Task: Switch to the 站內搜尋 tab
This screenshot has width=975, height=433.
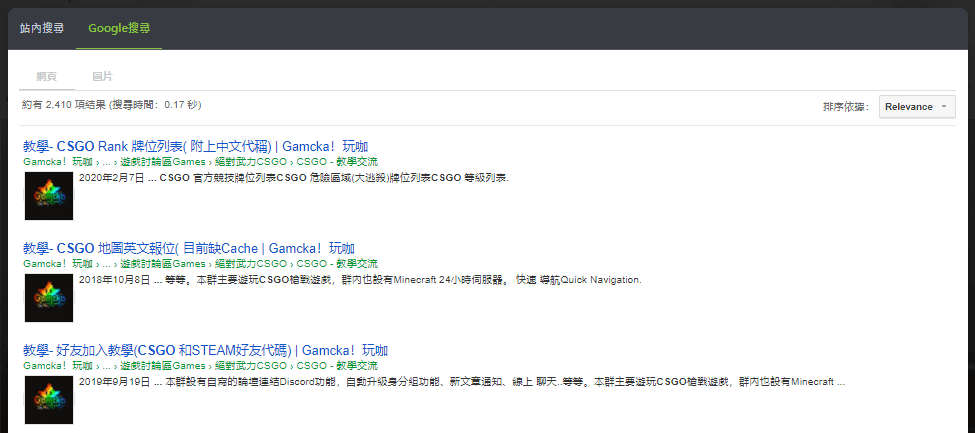Action: [x=42, y=29]
